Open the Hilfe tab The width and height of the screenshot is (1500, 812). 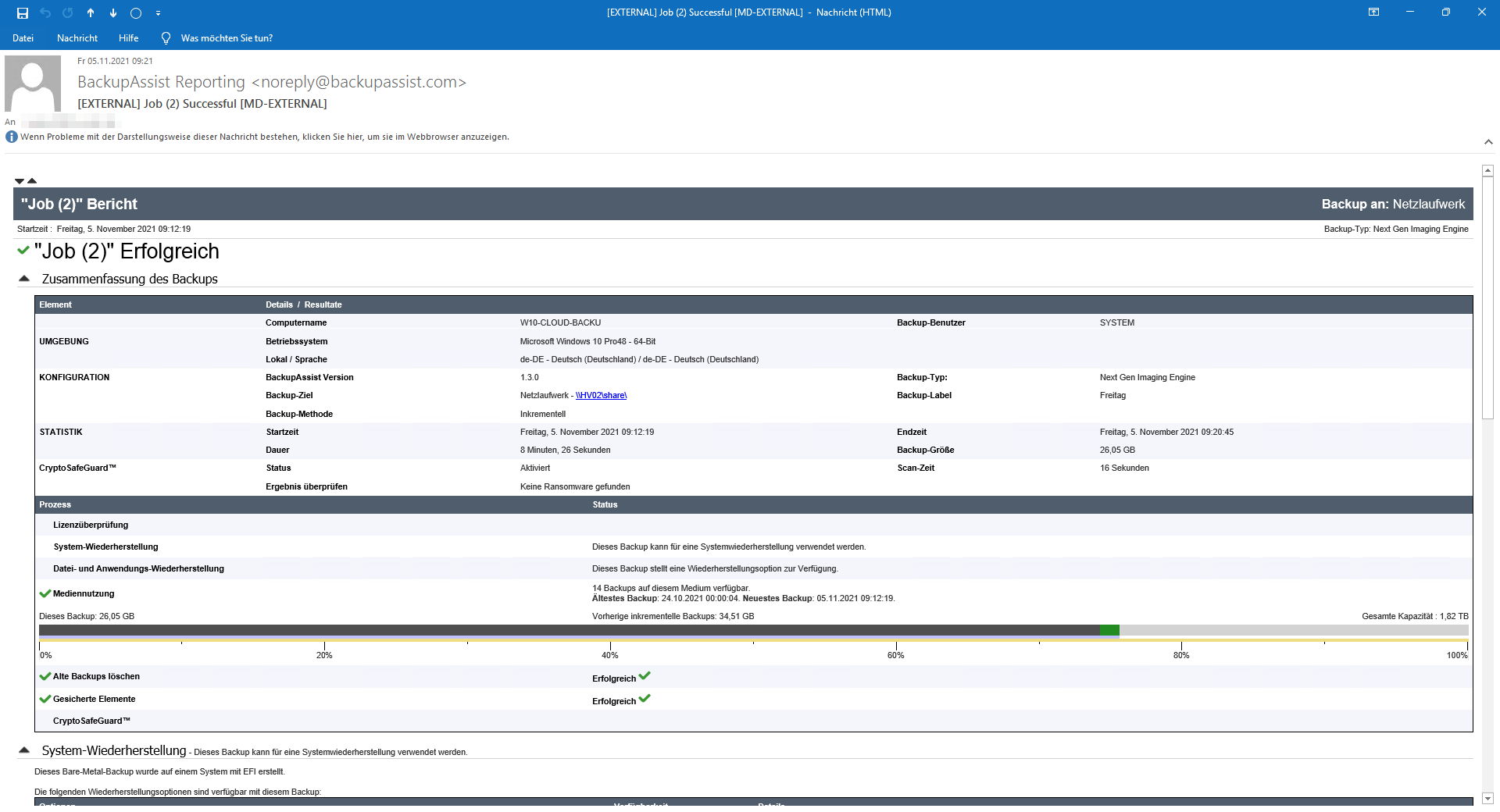tap(128, 37)
